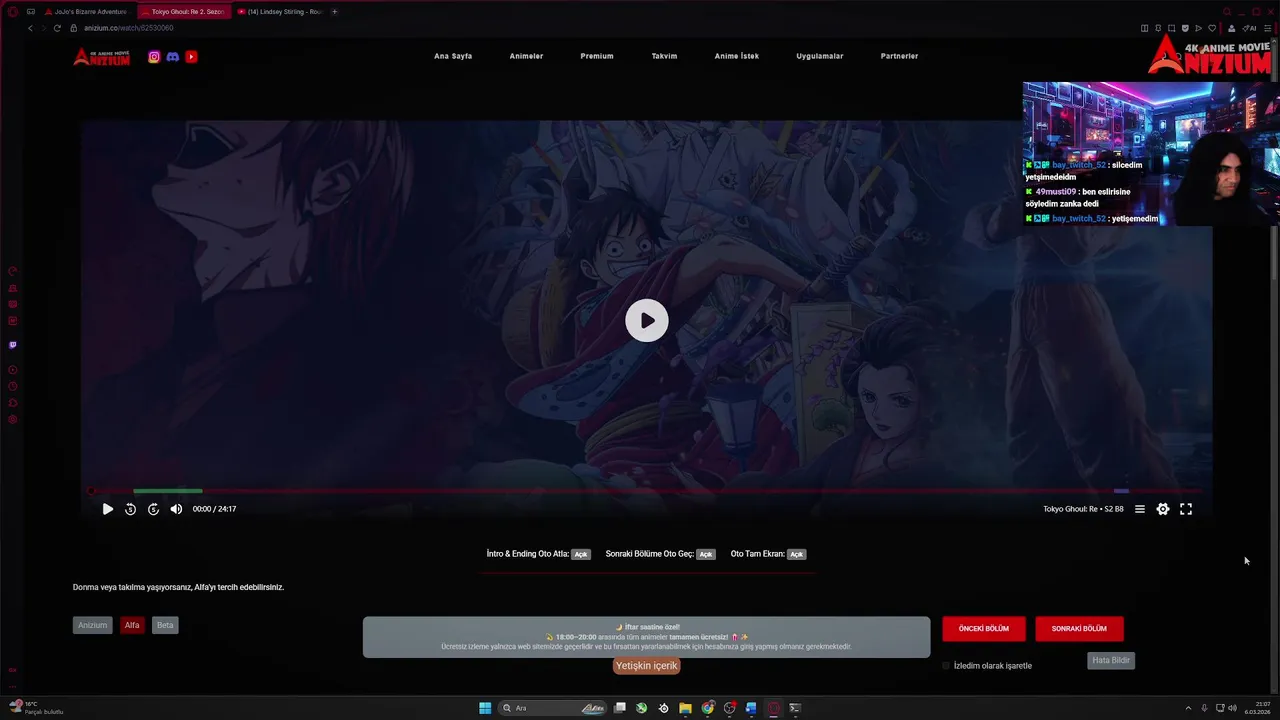Open Anizium's Instagram page icon
Image resolution: width=1280 pixels, height=720 pixels.
pos(154,57)
